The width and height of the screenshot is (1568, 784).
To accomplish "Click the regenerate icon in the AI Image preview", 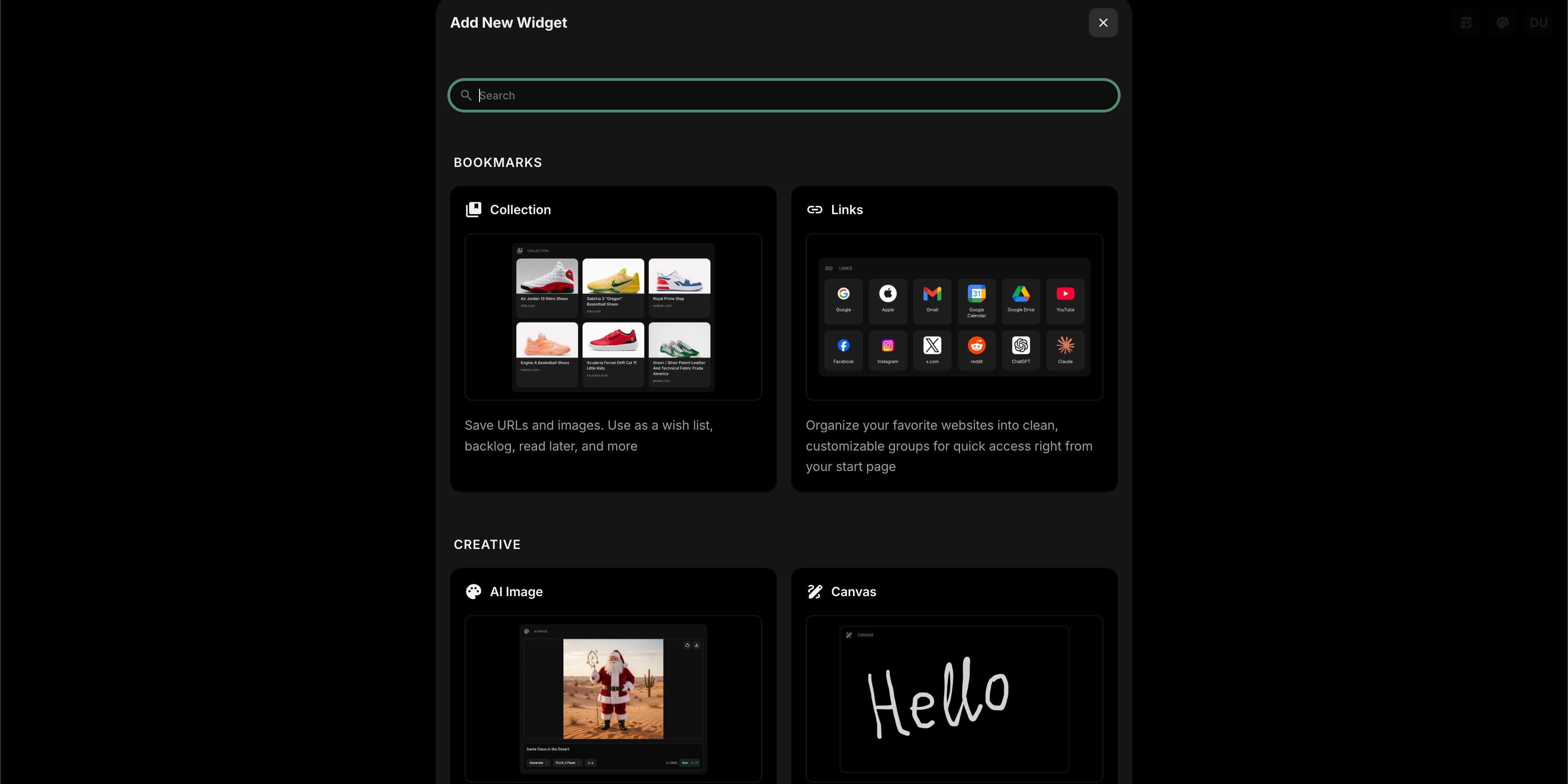I will pos(686,645).
